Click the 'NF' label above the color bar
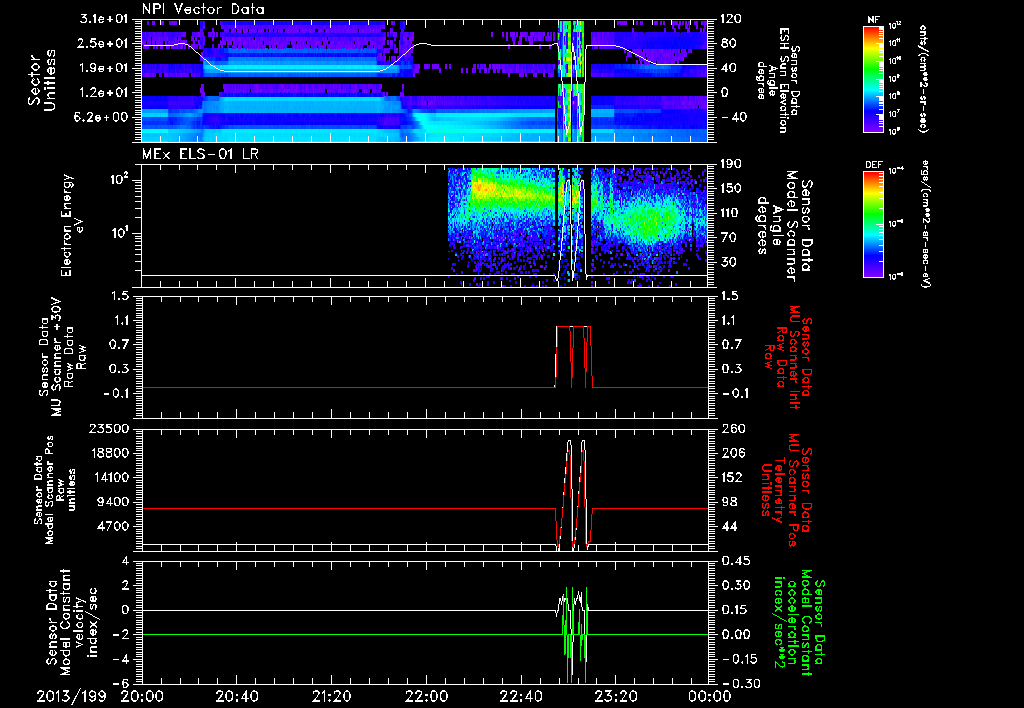 click(x=873, y=20)
